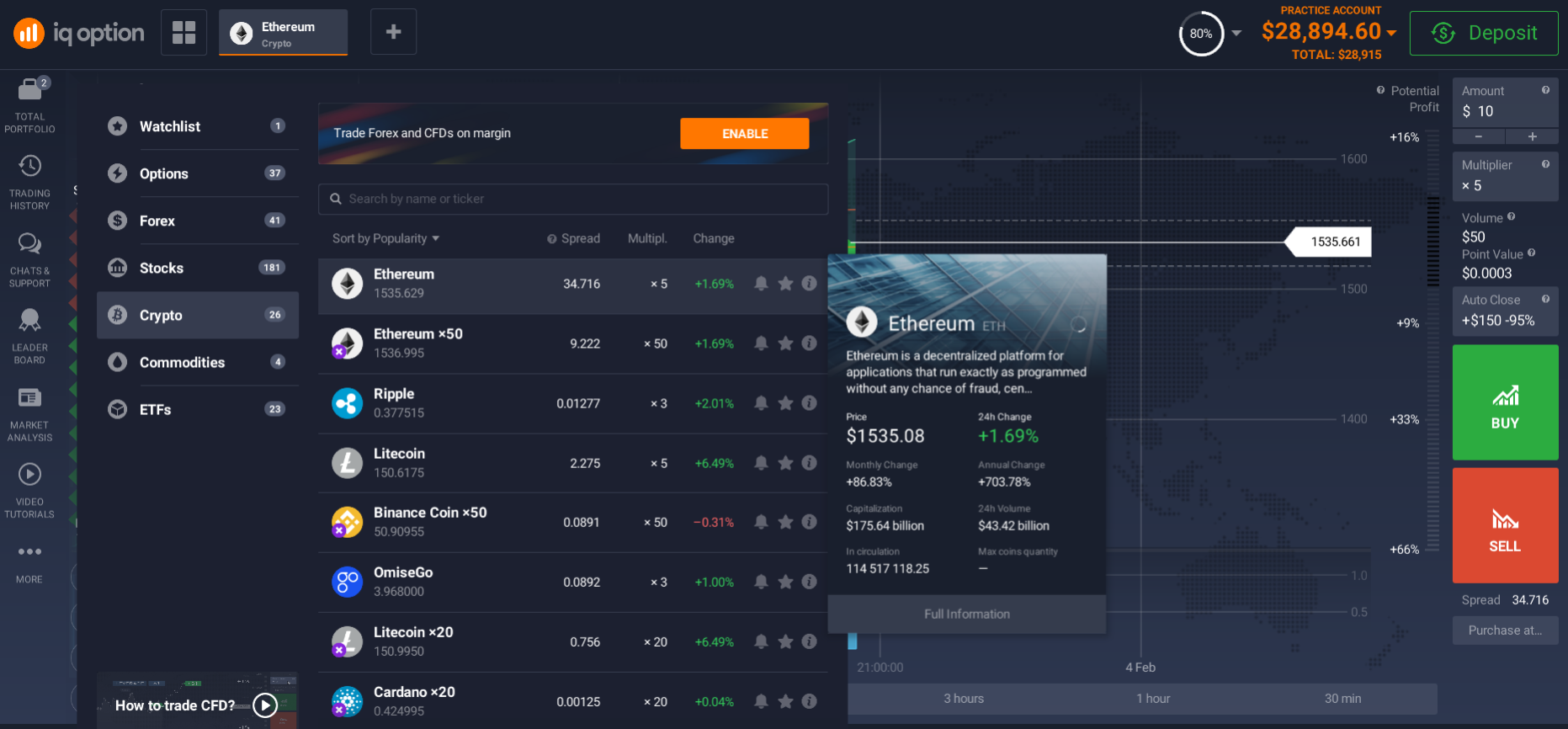The width and height of the screenshot is (1568, 729).
Task: Open Purchase at... options
Action: click(1505, 630)
